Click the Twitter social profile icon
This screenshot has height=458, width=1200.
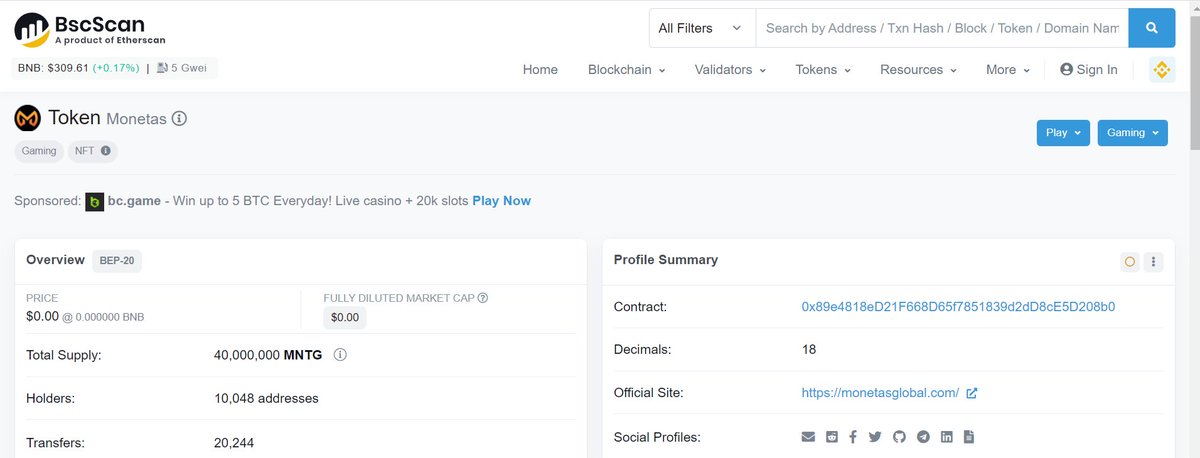(875, 437)
